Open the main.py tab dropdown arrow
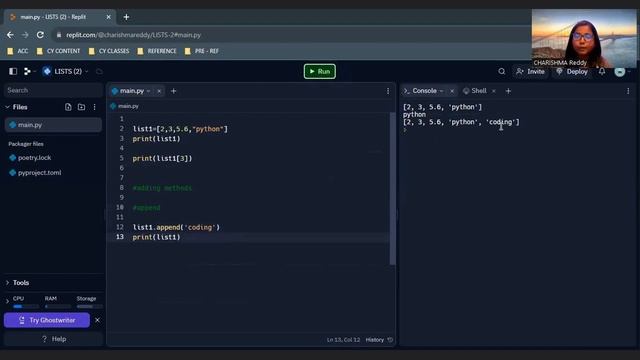640x360 pixels. click(x=149, y=91)
